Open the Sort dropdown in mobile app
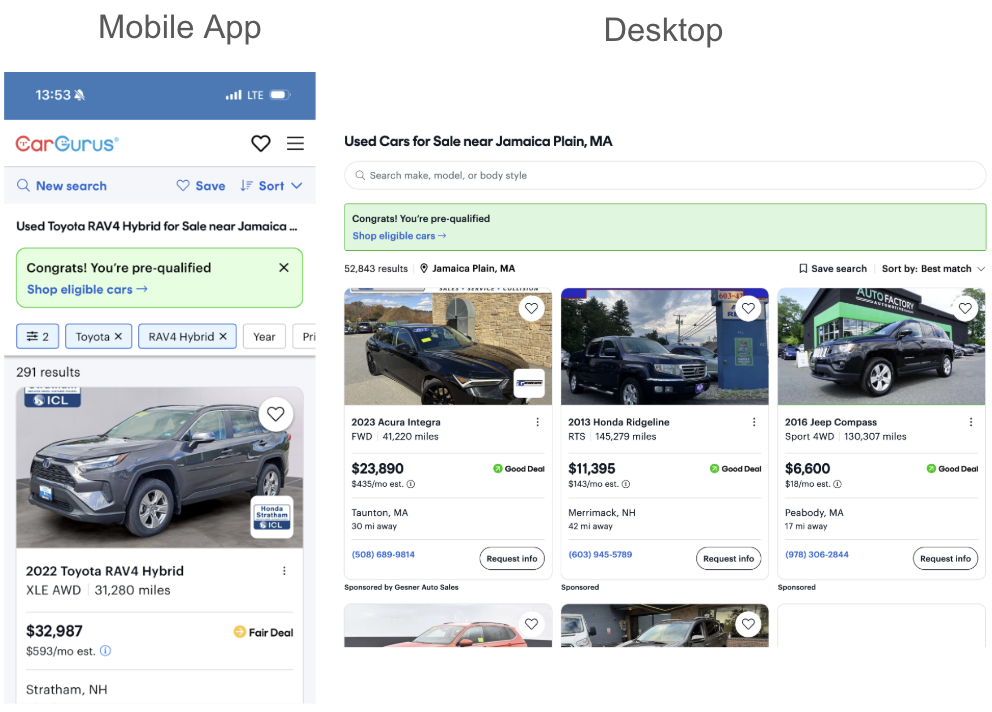The width and height of the screenshot is (992, 712). (x=271, y=185)
